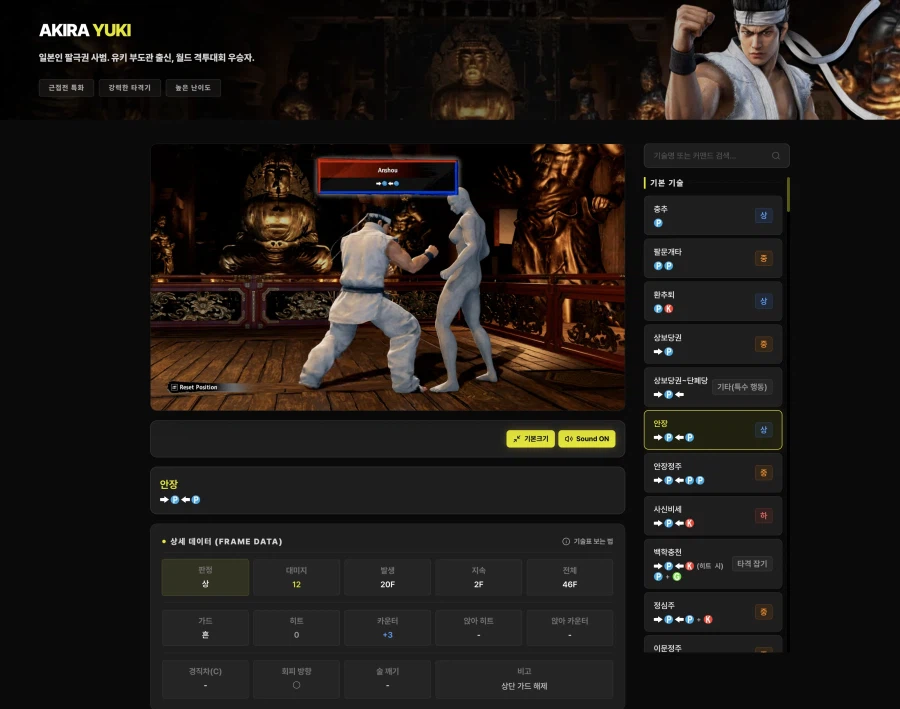Click the 기타(특수 행동) tag
The image size is (900, 709).
pyautogui.click(x=742, y=387)
